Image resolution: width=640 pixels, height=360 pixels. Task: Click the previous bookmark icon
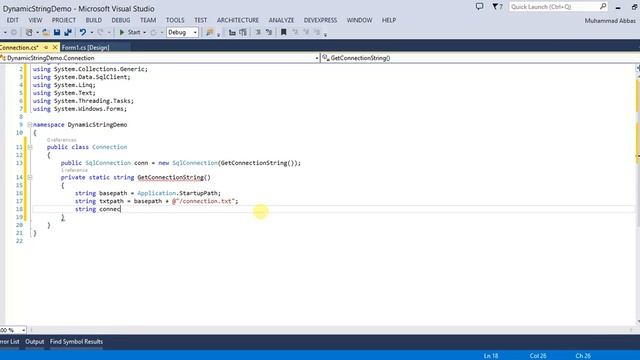coord(295,32)
